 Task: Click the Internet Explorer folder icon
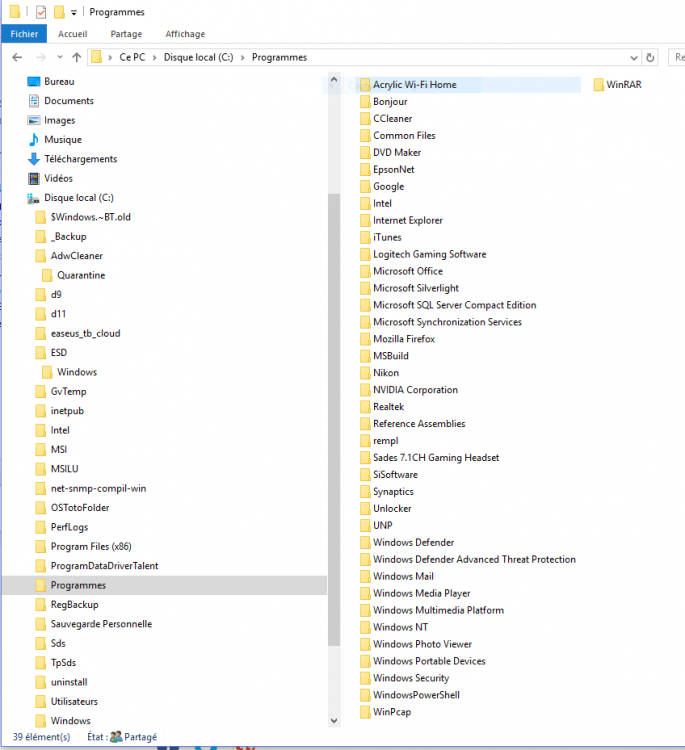(365, 221)
